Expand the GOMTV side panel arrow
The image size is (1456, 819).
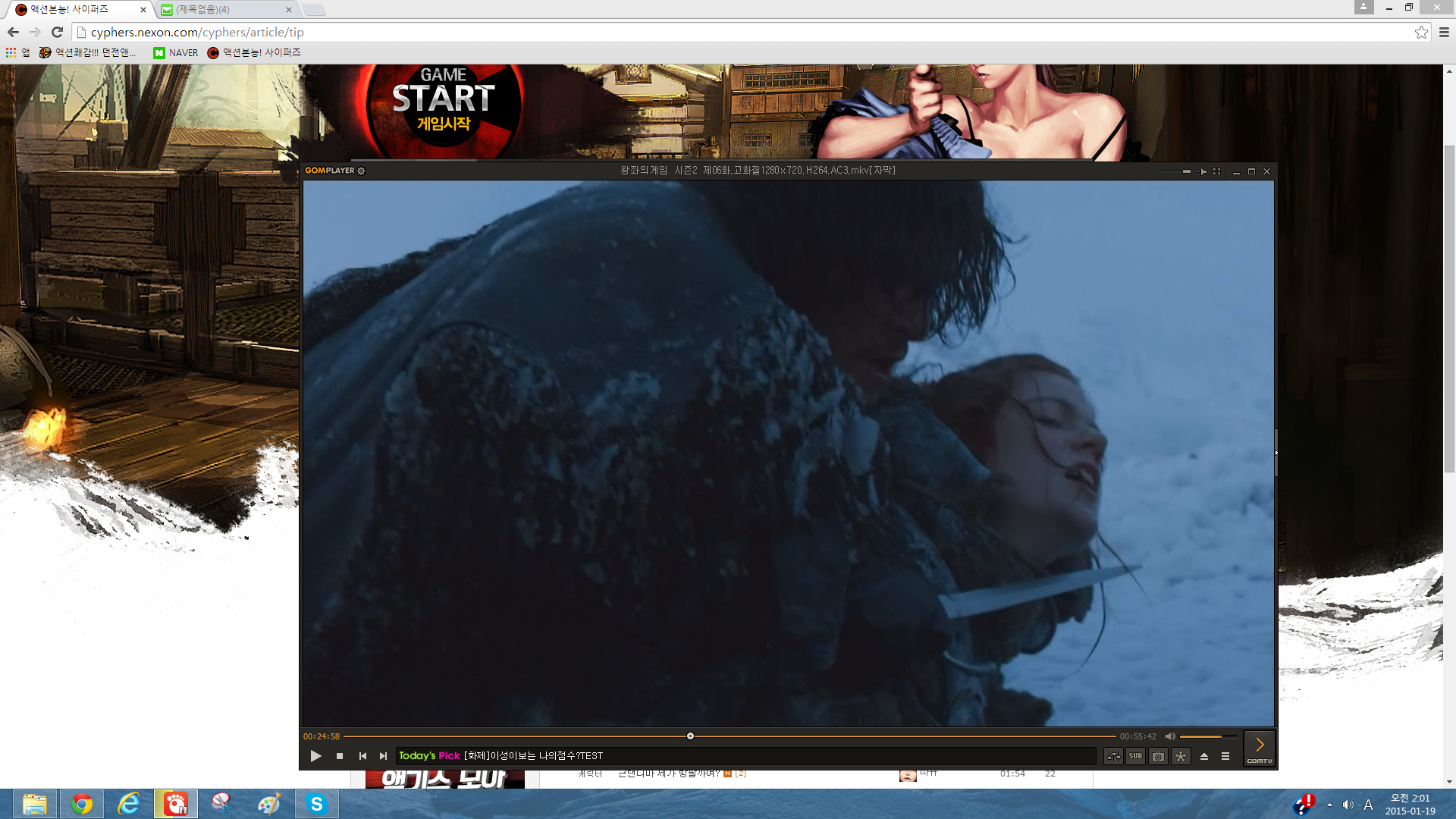[x=1260, y=745]
